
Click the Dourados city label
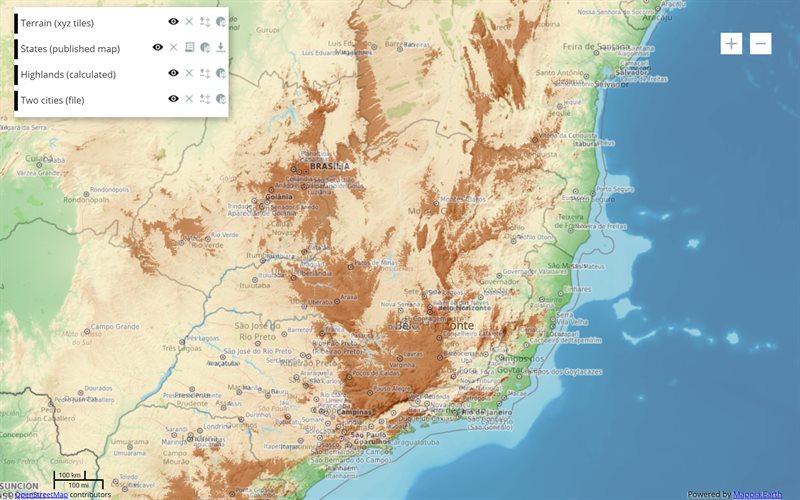[98, 388]
